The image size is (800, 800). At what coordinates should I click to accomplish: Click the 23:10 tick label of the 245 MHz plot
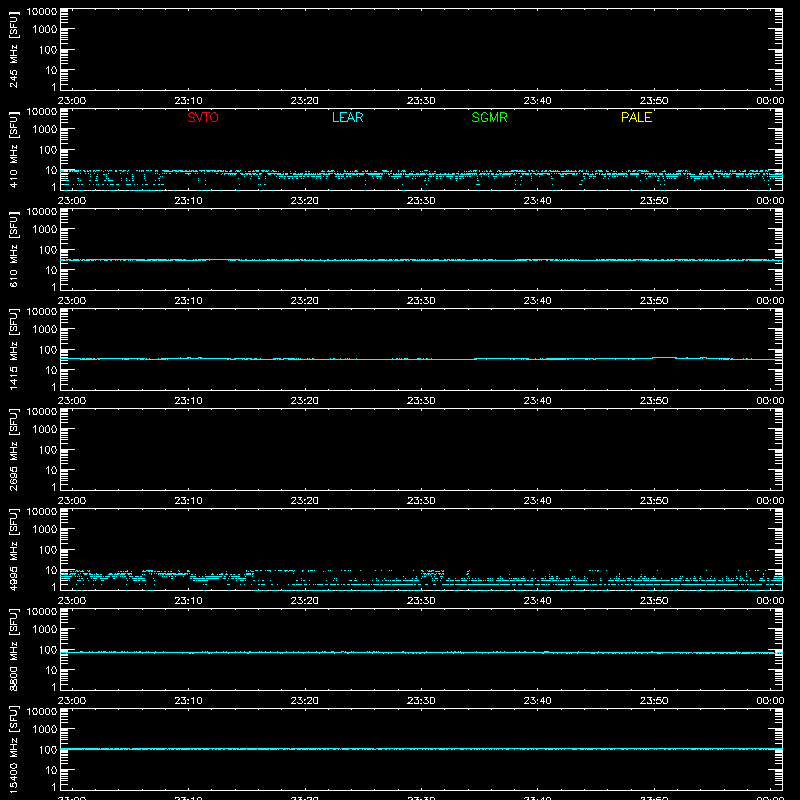(x=188, y=101)
